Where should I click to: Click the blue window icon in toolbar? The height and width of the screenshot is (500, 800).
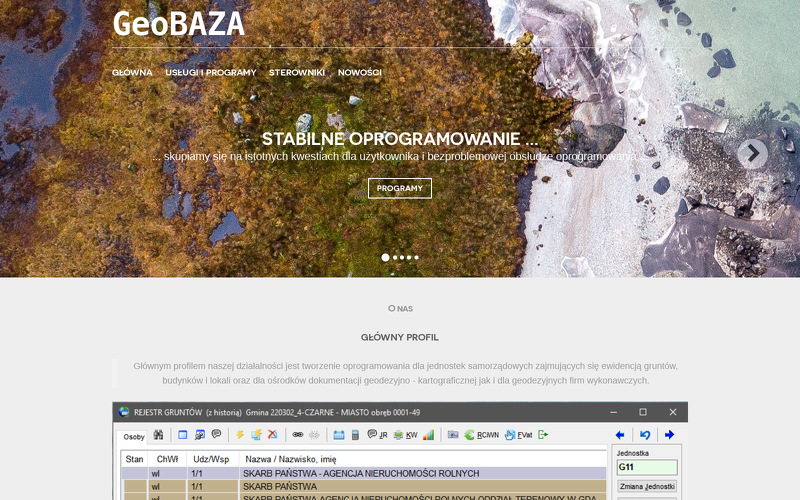coord(183,435)
